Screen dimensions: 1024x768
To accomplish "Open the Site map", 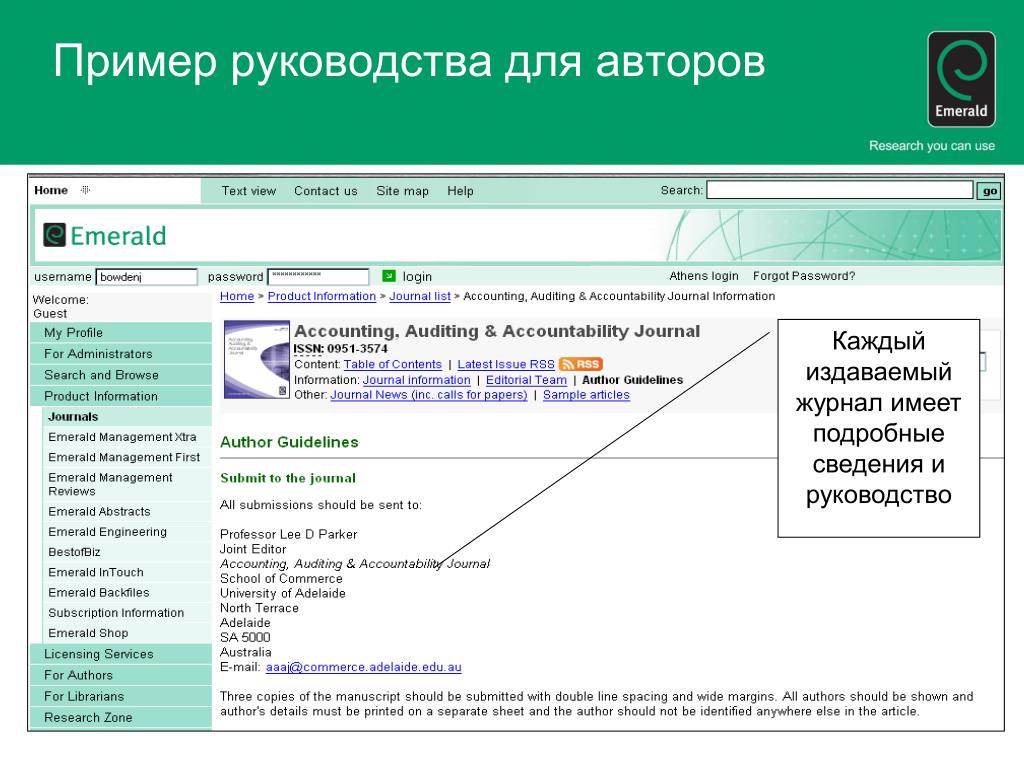I will pyautogui.click(x=402, y=191).
